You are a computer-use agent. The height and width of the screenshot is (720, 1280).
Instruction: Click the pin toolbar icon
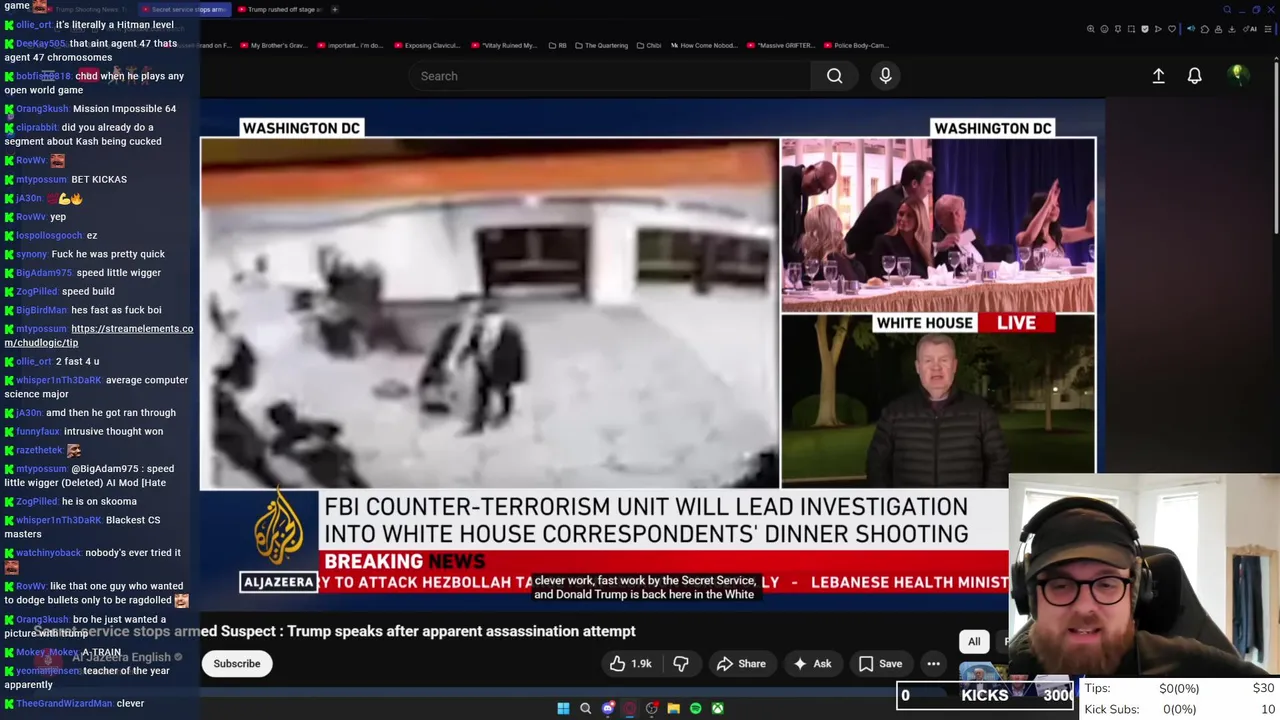1118,29
